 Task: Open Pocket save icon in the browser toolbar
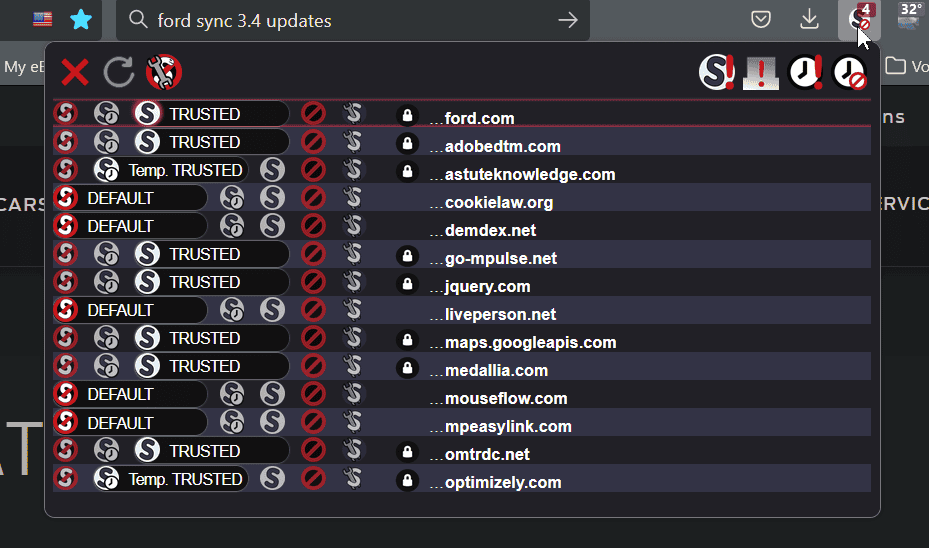click(761, 20)
